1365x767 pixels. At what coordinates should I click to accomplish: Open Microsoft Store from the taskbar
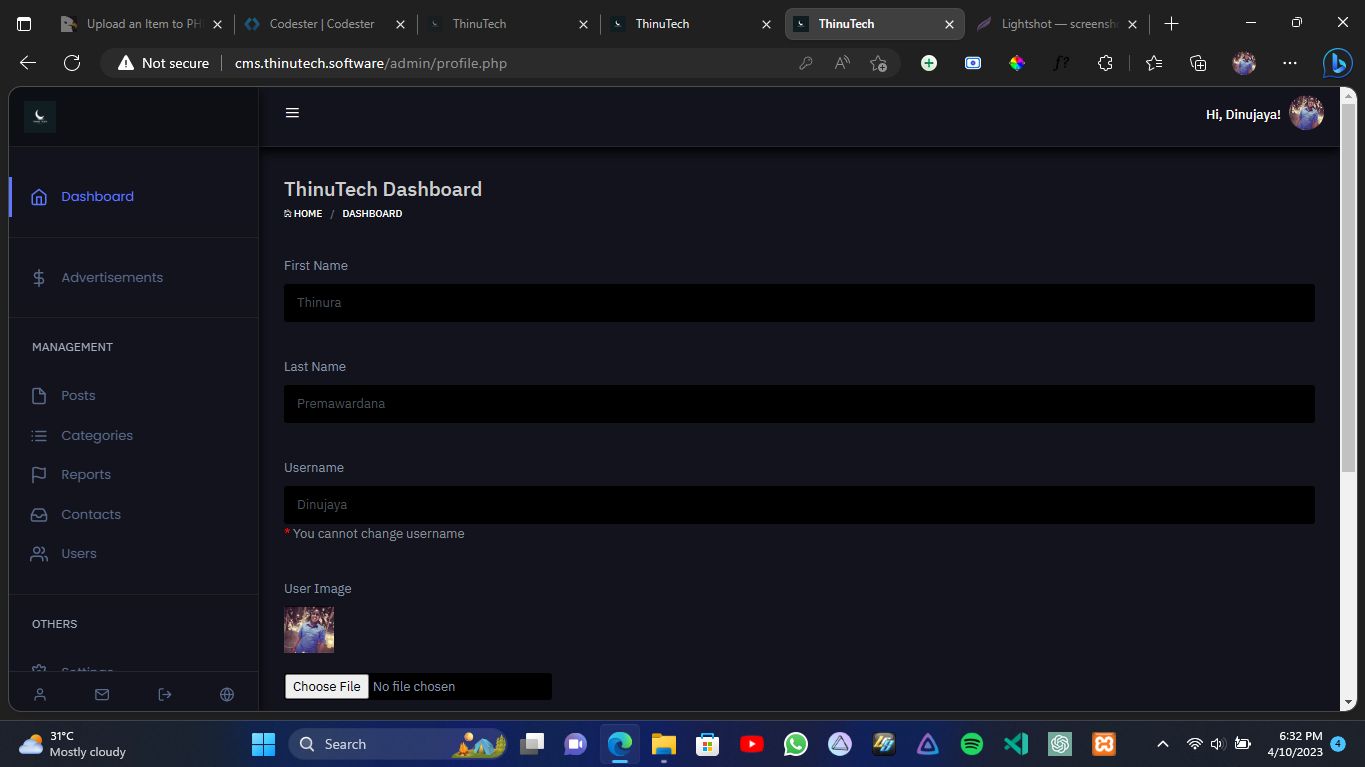[707, 744]
